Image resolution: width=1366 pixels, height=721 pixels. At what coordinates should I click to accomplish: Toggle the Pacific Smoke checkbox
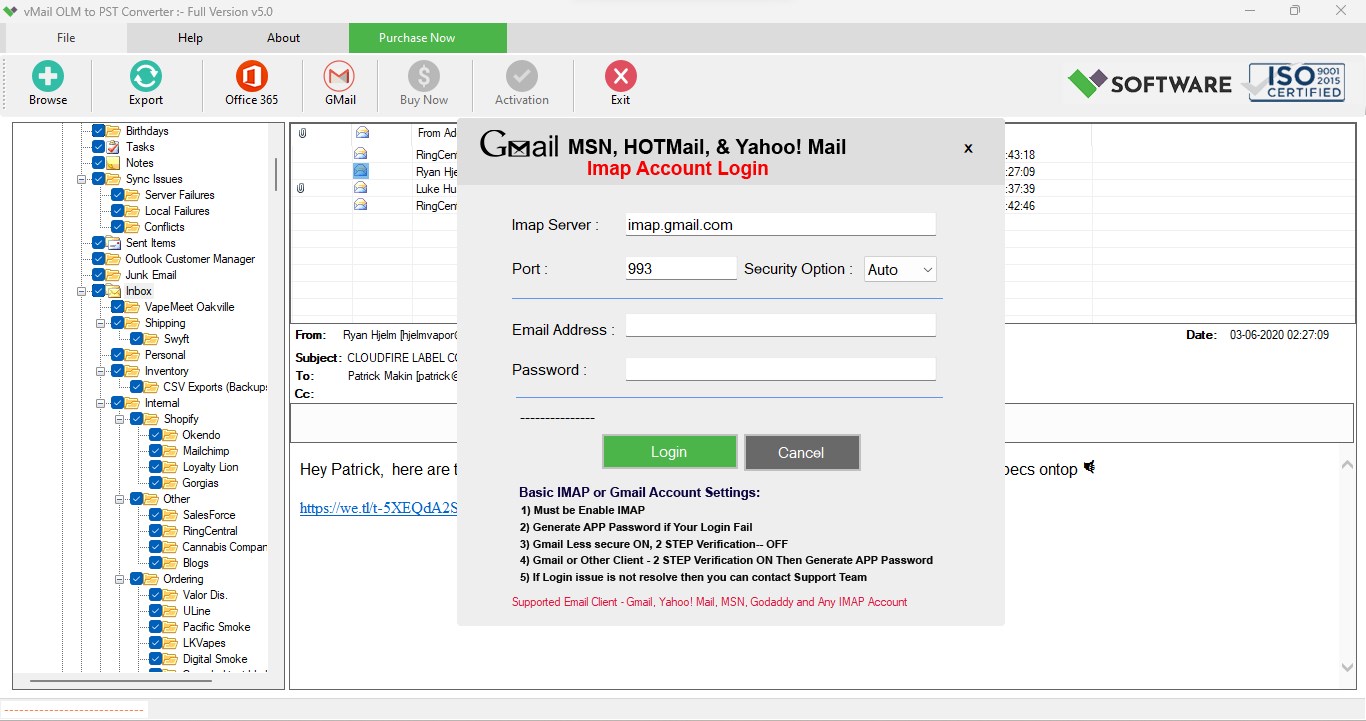156,627
